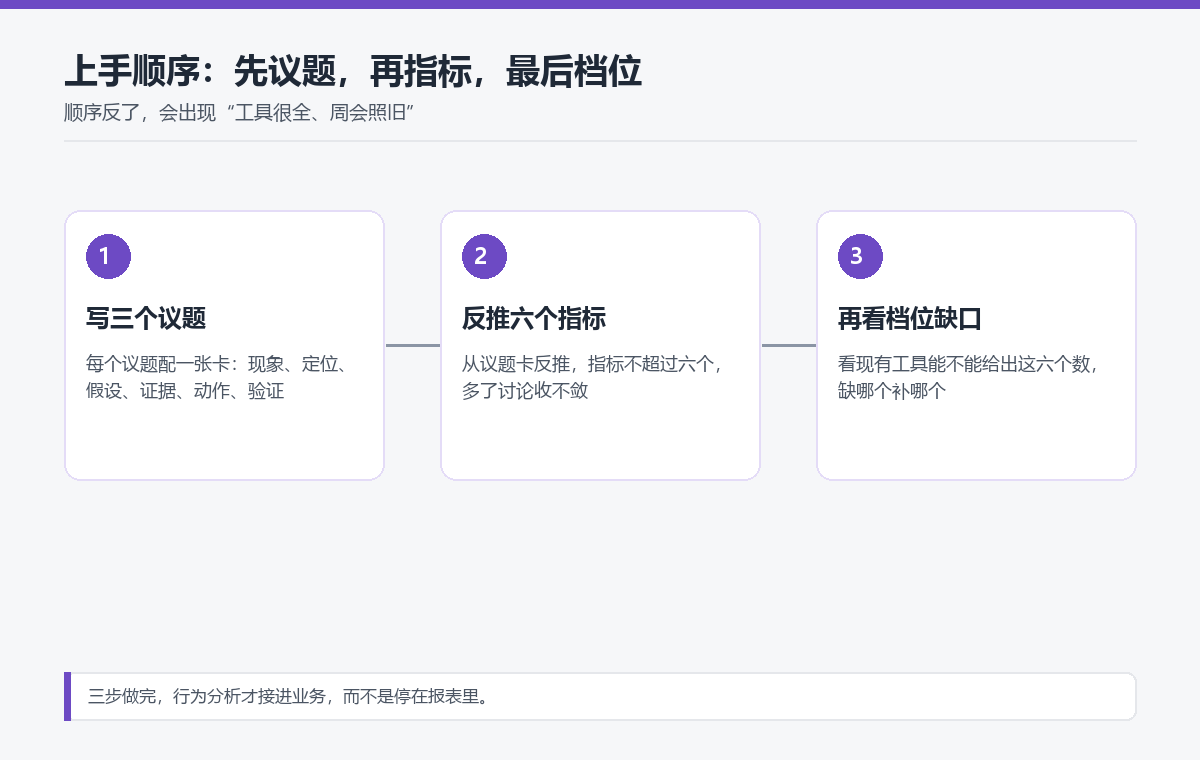
Task: Click the card heading 再看档位缺口
Action: pos(910,319)
